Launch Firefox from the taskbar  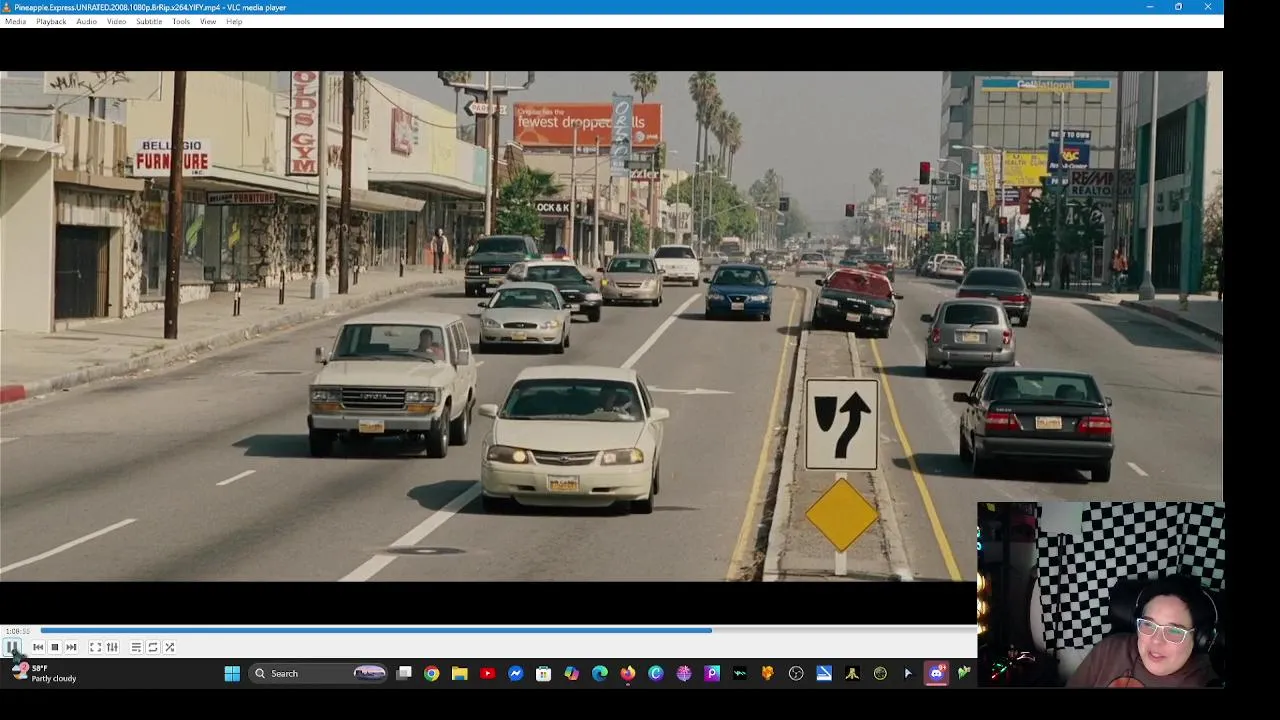click(627, 674)
